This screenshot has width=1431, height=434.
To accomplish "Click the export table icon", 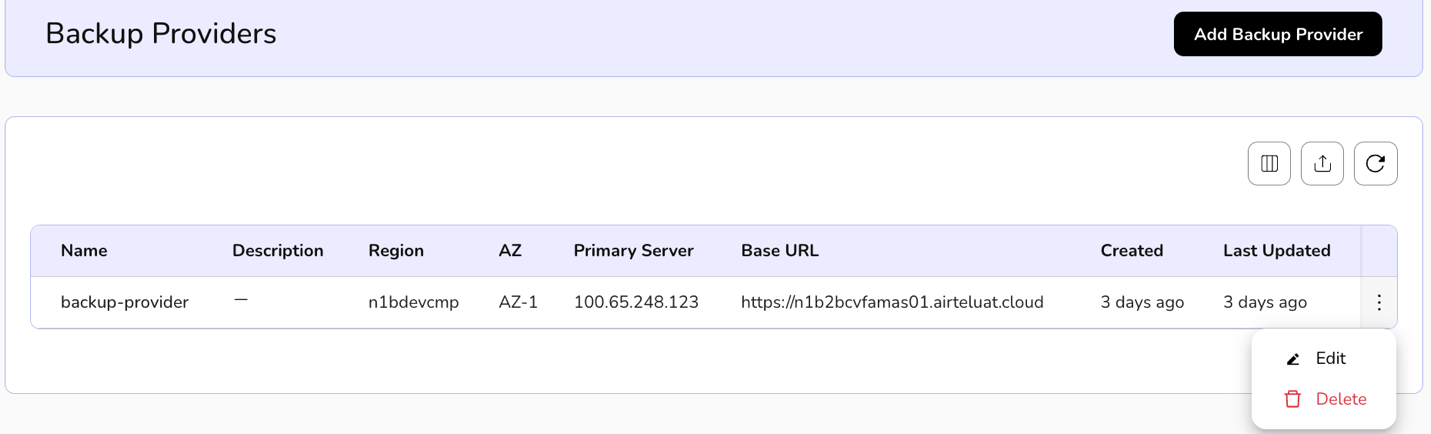I will tap(1322, 164).
